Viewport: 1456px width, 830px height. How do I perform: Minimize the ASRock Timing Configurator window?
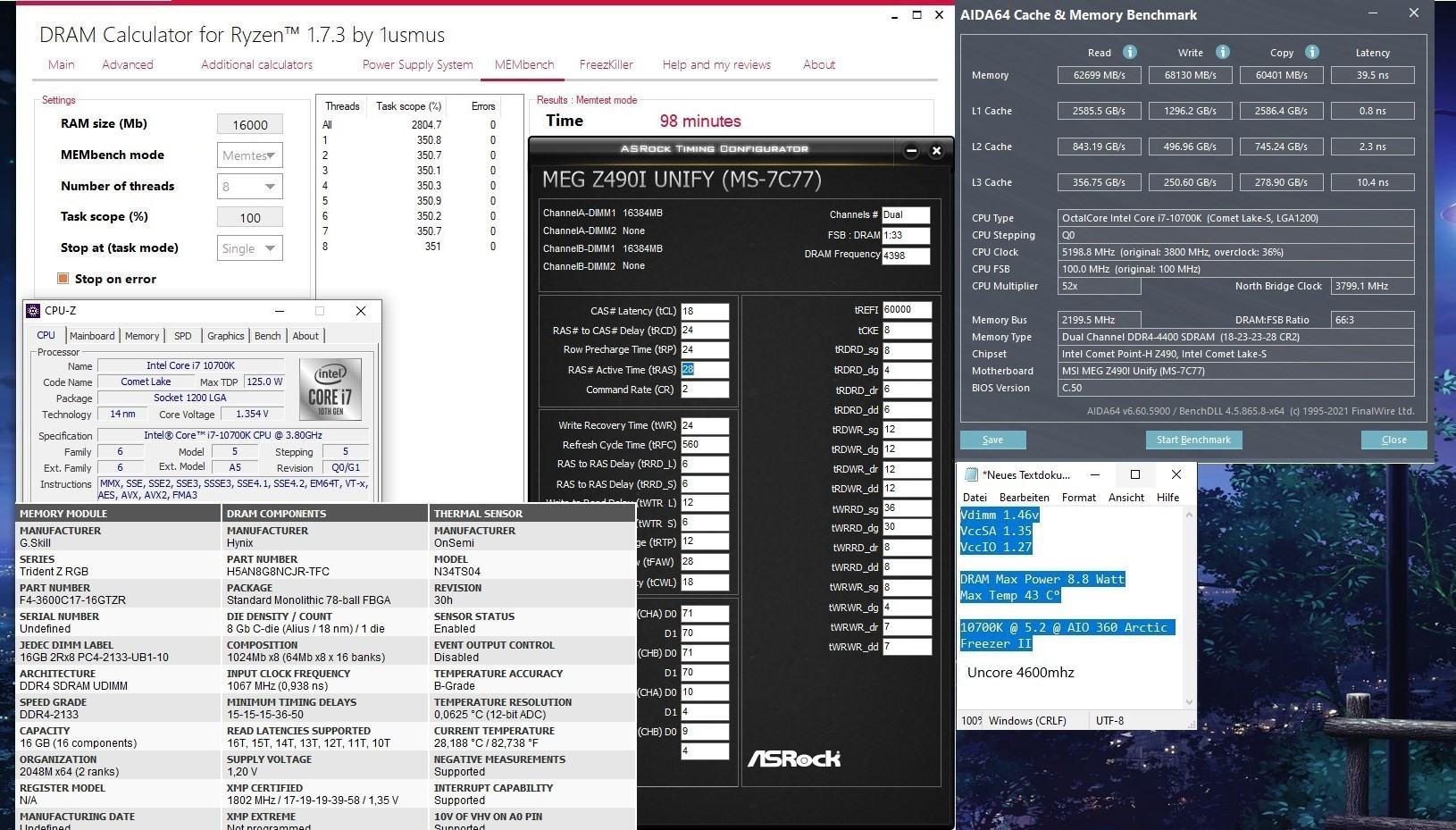pos(911,151)
